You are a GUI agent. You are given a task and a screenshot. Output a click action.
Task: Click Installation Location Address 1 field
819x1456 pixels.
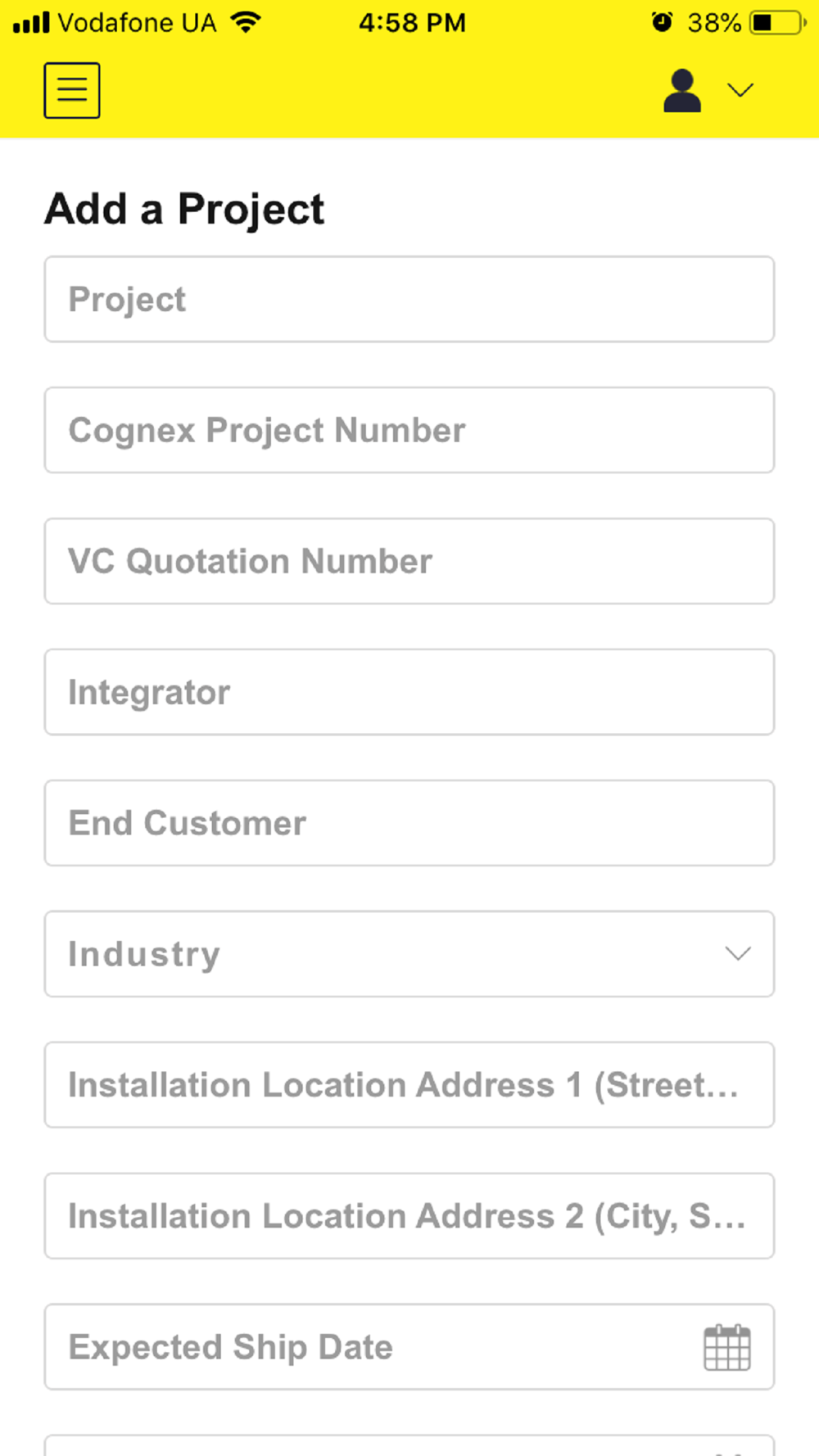tap(409, 1085)
